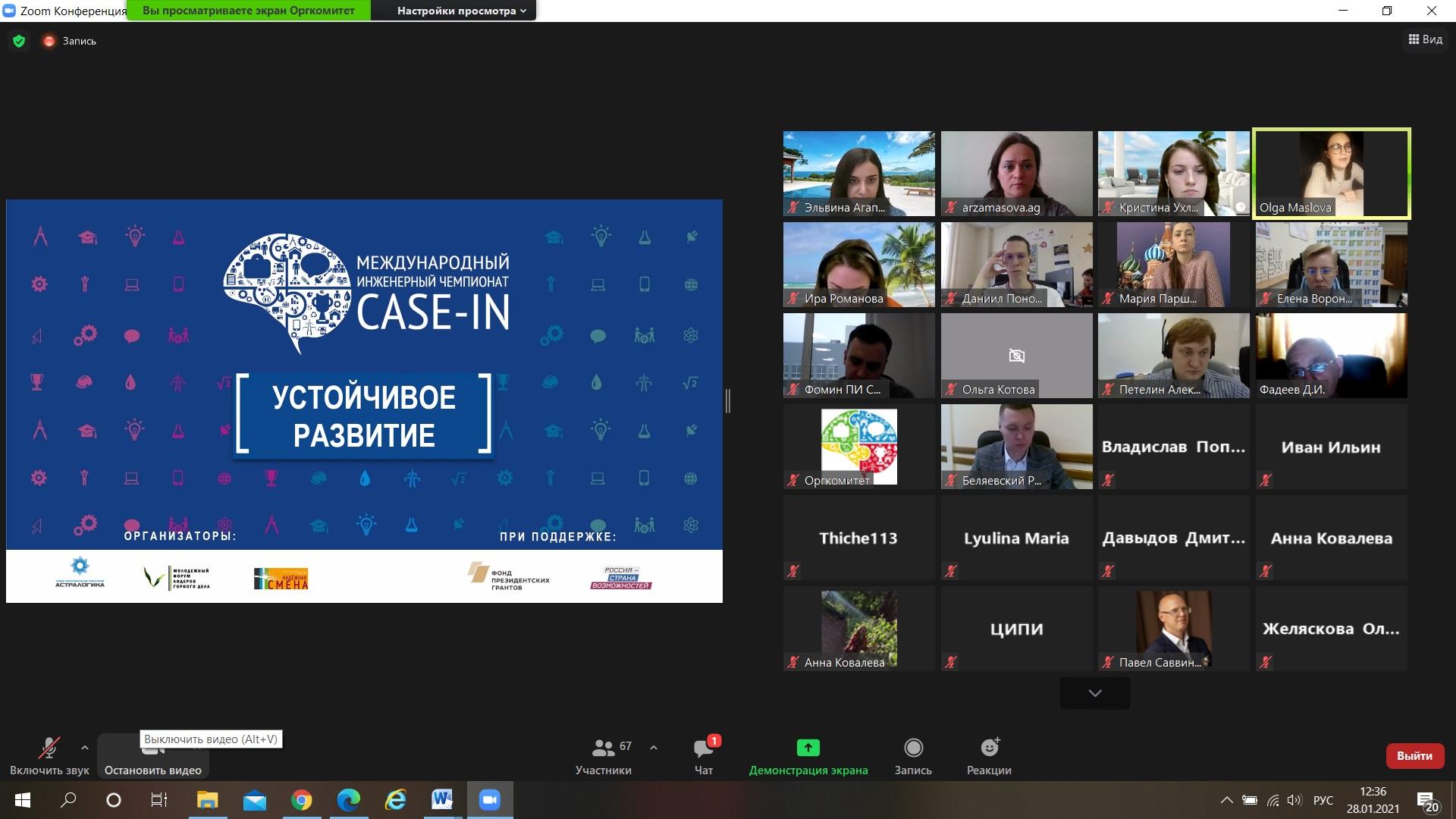Open File Explorer from taskbar
This screenshot has height=819, width=1456.
click(x=207, y=800)
